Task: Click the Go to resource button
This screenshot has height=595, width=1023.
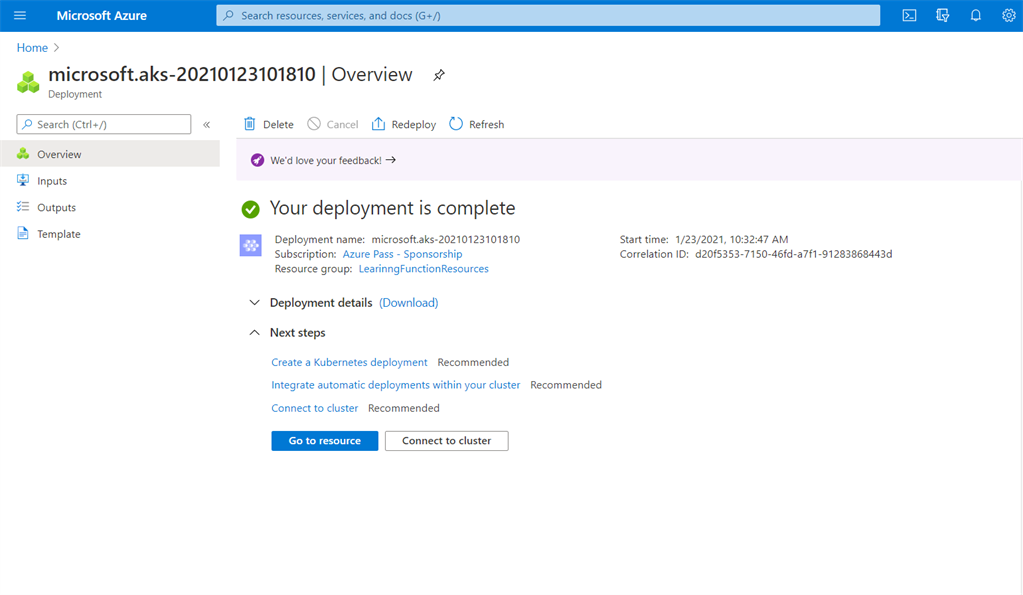Action: click(x=324, y=440)
